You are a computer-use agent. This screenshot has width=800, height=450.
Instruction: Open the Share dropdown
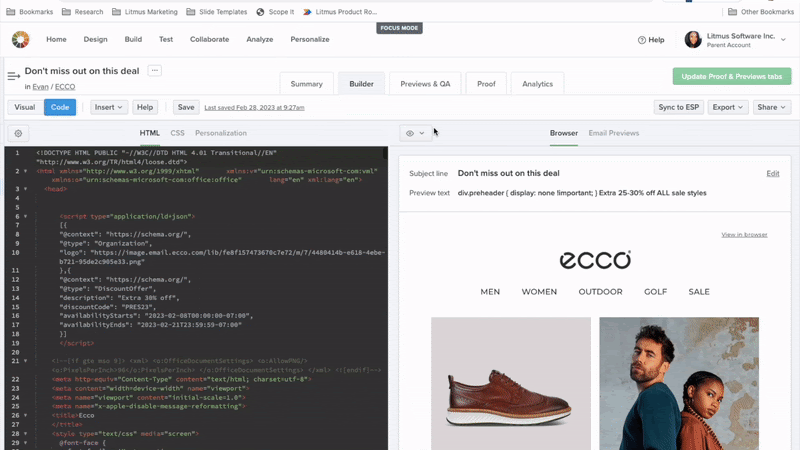771,107
